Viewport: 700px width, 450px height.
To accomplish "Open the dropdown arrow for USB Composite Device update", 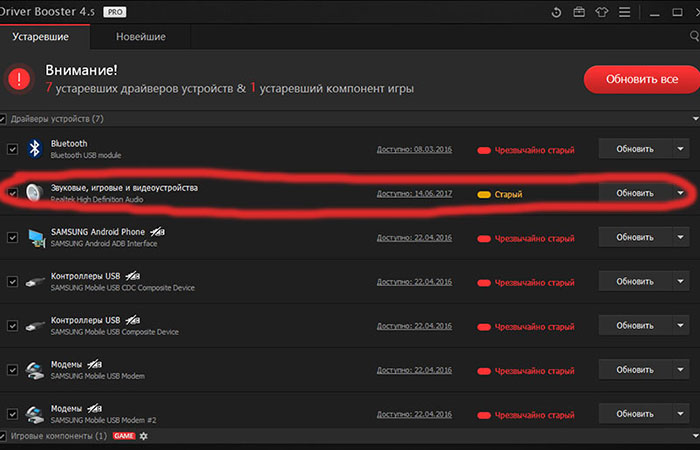I will pos(680,325).
